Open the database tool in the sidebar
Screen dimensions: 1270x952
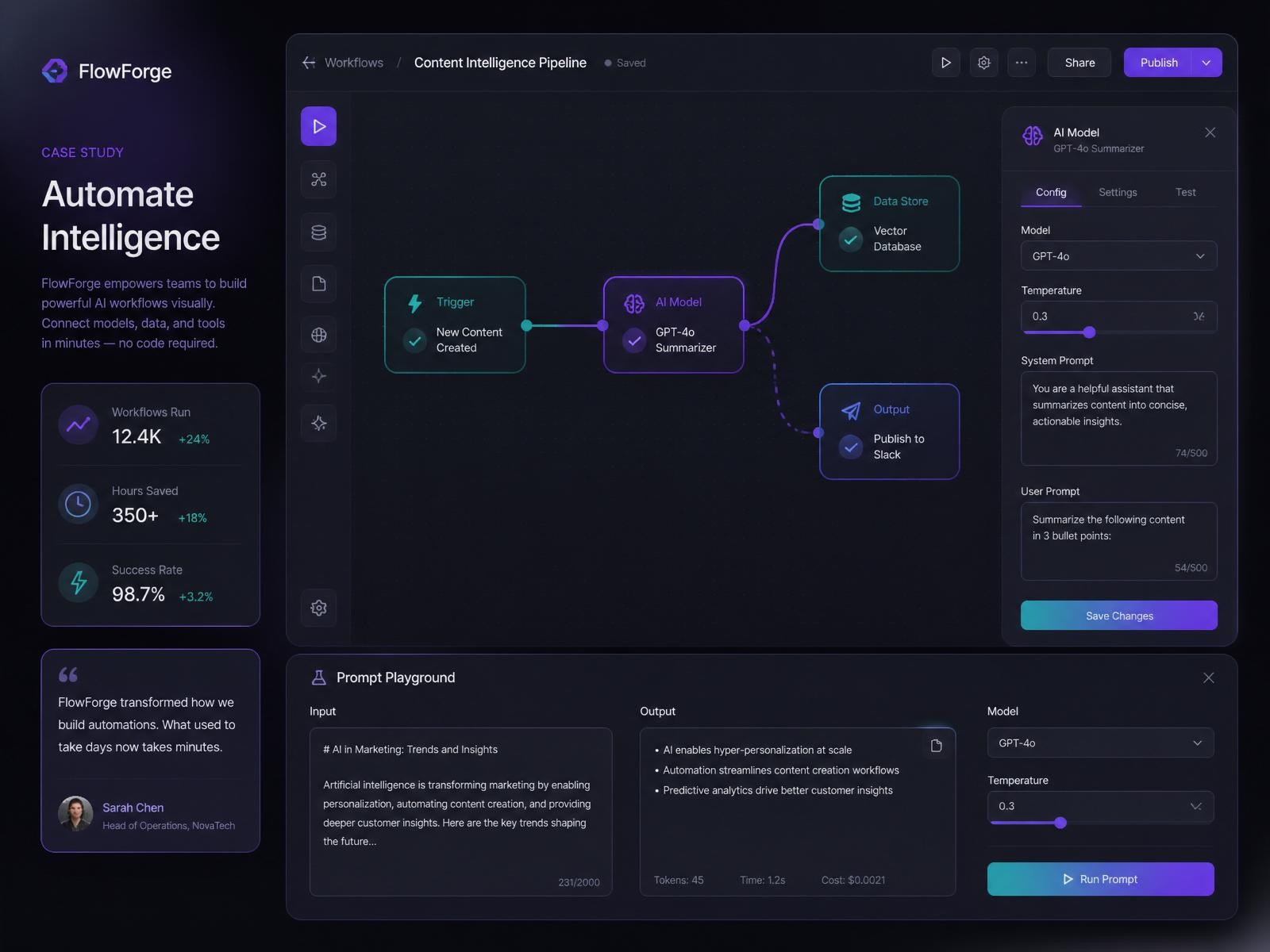[318, 232]
